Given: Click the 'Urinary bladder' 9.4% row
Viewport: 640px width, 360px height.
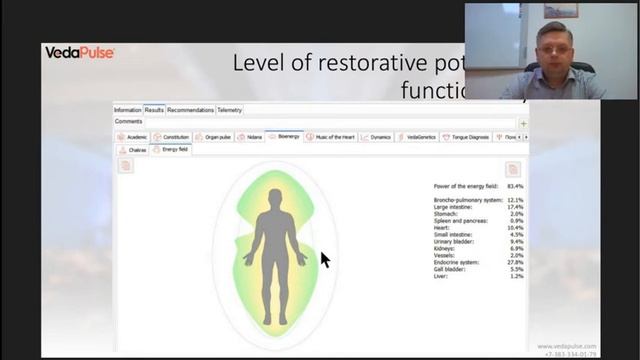Looking at the screenshot, I should click(x=478, y=242).
